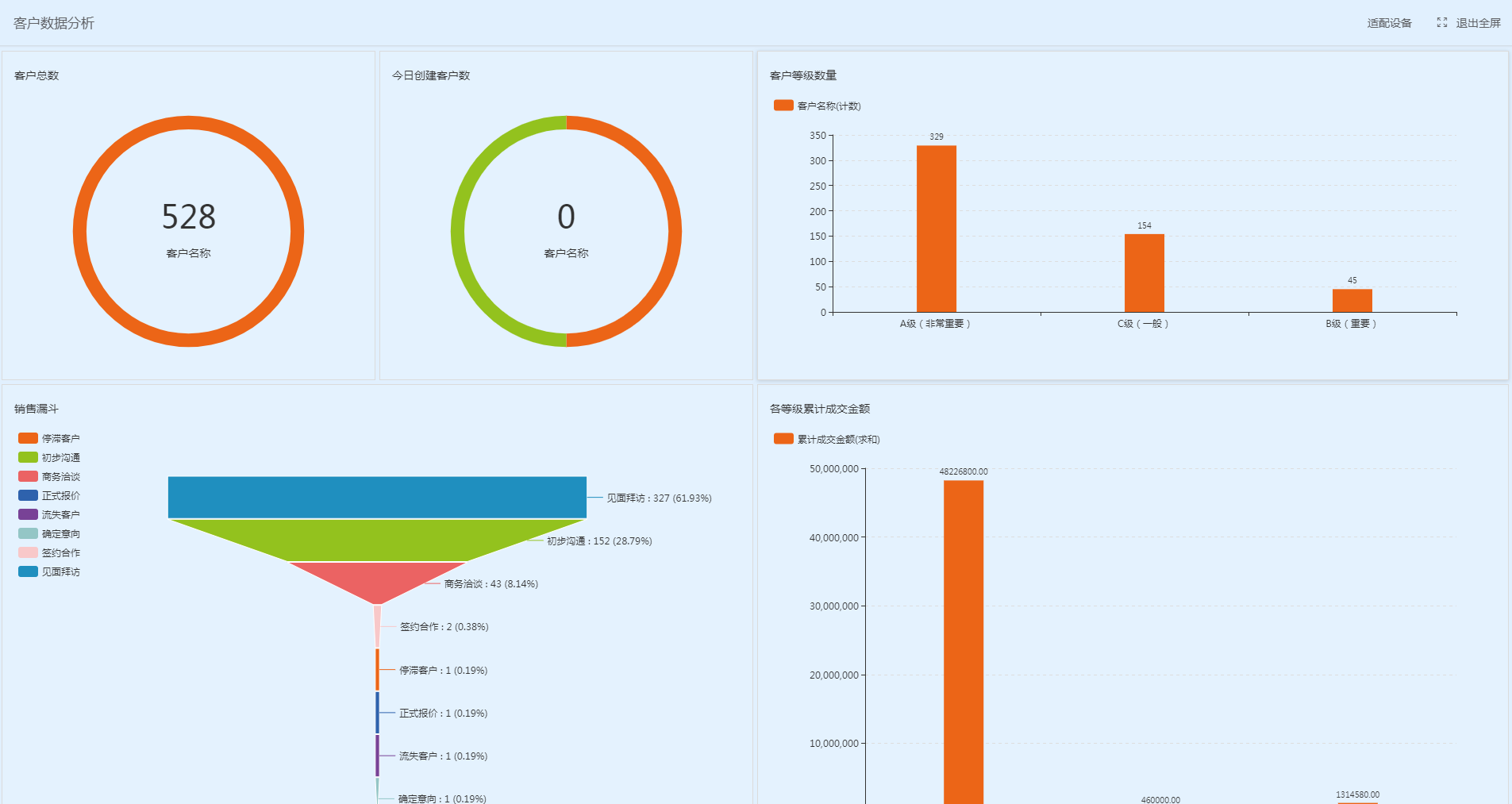Click the 流失客户 purple funnel sliver
Viewport: 1512px width, 804px height.
377,756
